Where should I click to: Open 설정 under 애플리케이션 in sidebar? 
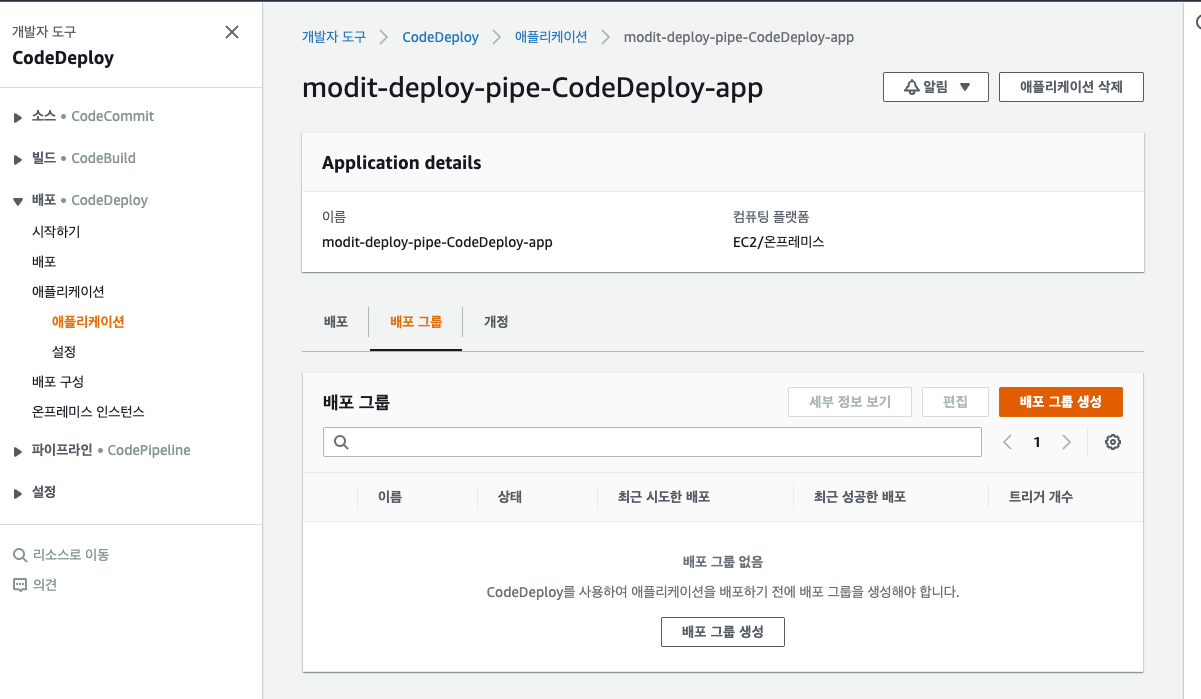(x=64, y=352)
